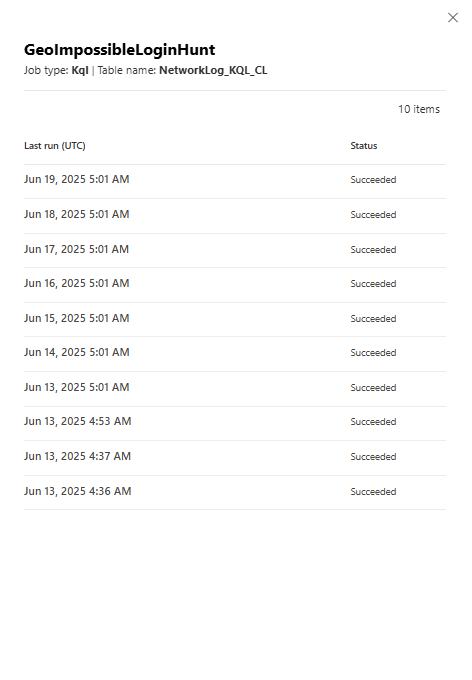Viewport: 472px width, 680px height.
Task: Select the Jun 19, 2025 5:01 AM run
Action: [235, 181]
